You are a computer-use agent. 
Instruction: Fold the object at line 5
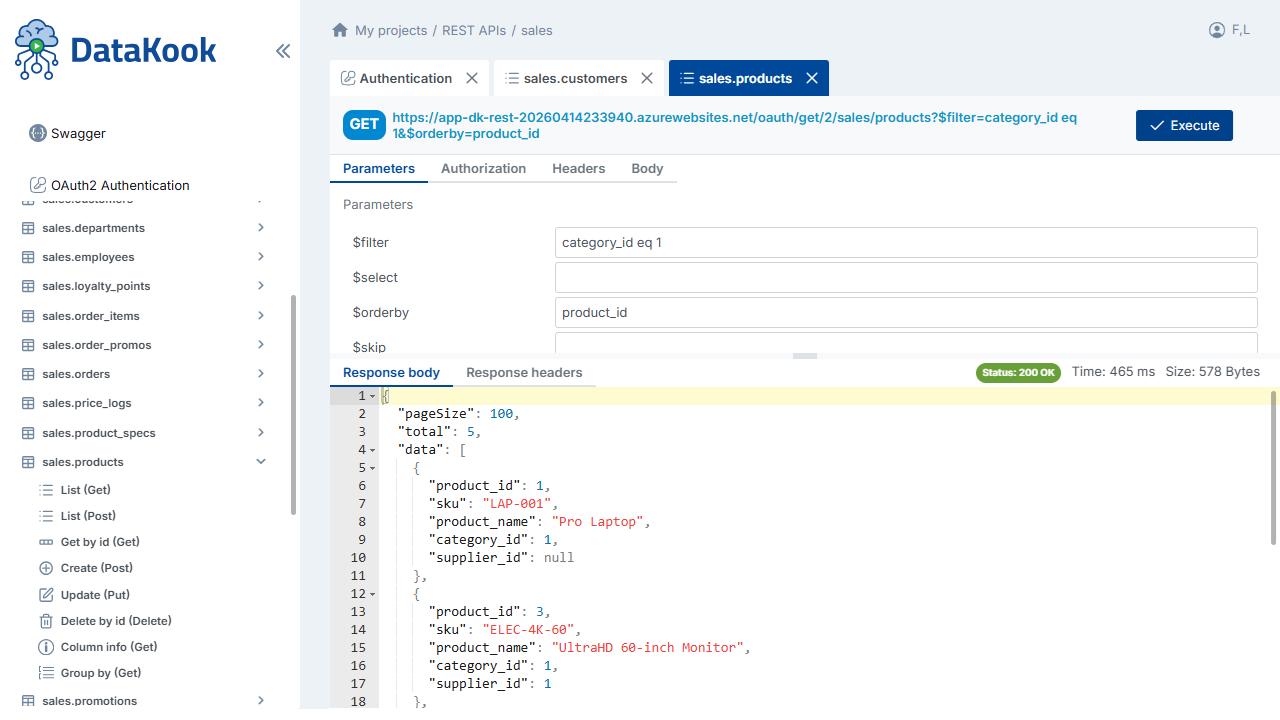click(373, 468)
